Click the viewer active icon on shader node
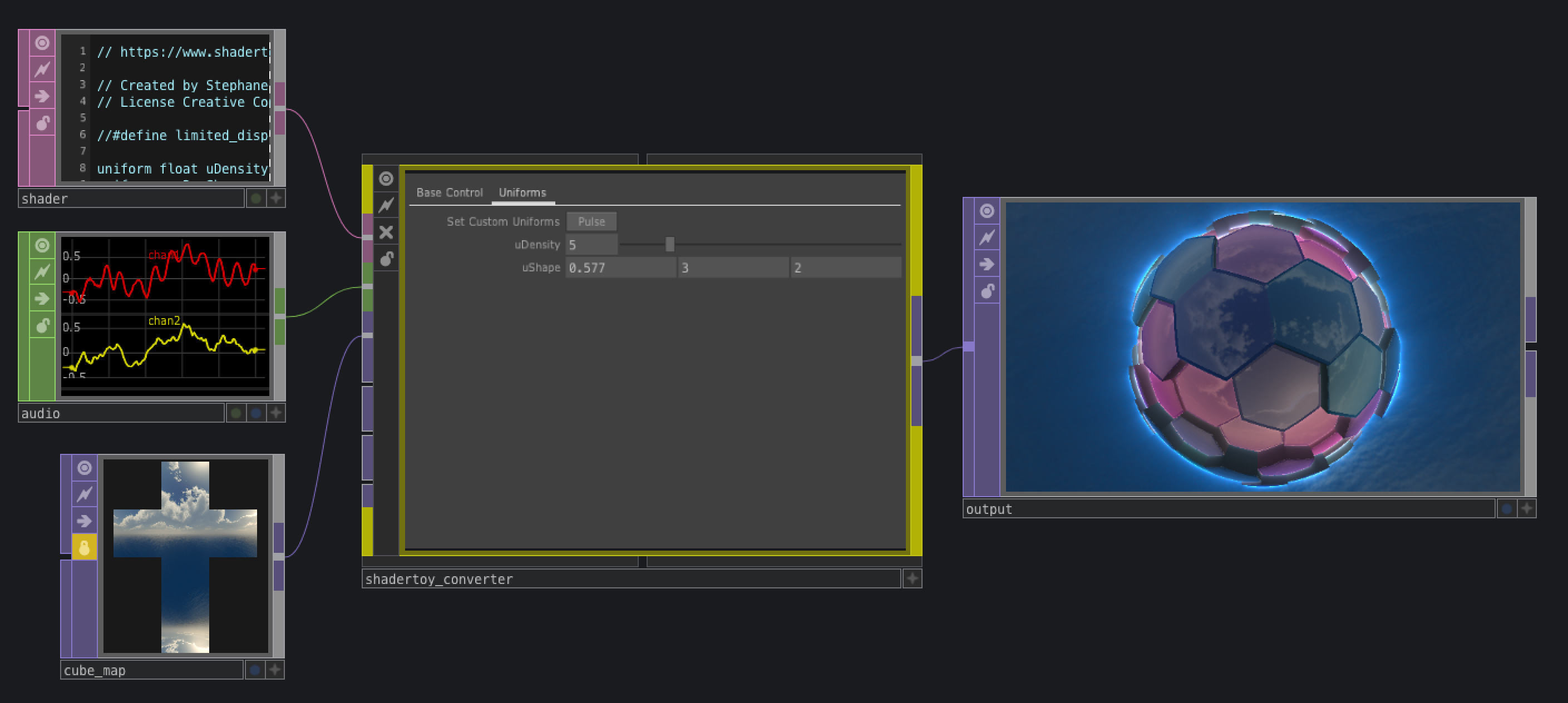This screenshot has height=703, width=1568. pyautogui.click(x=42, y=43)
